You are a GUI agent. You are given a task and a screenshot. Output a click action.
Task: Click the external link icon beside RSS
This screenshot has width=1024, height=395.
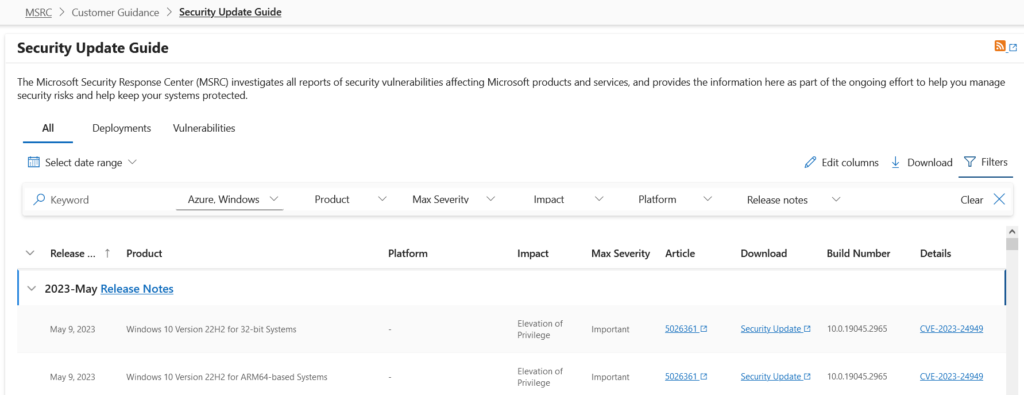click(1013, 47)
